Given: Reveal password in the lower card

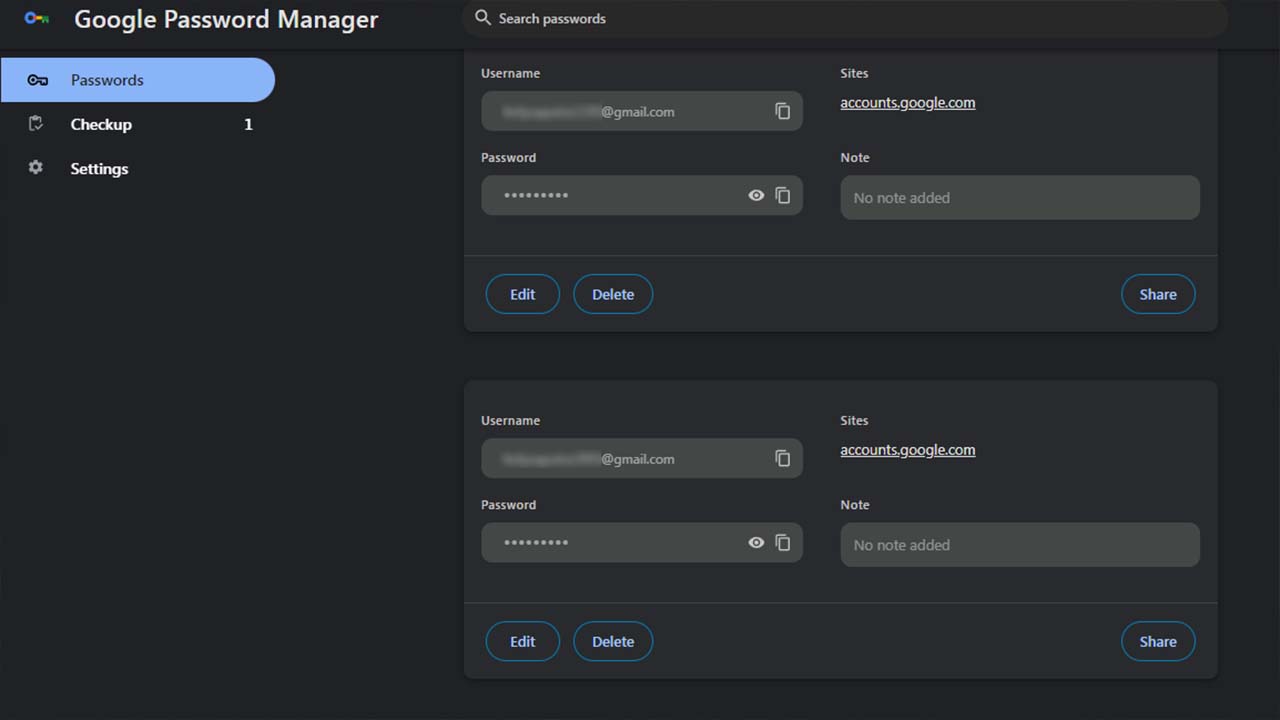Looking at the screenshot, I should (x=756, y=543).
